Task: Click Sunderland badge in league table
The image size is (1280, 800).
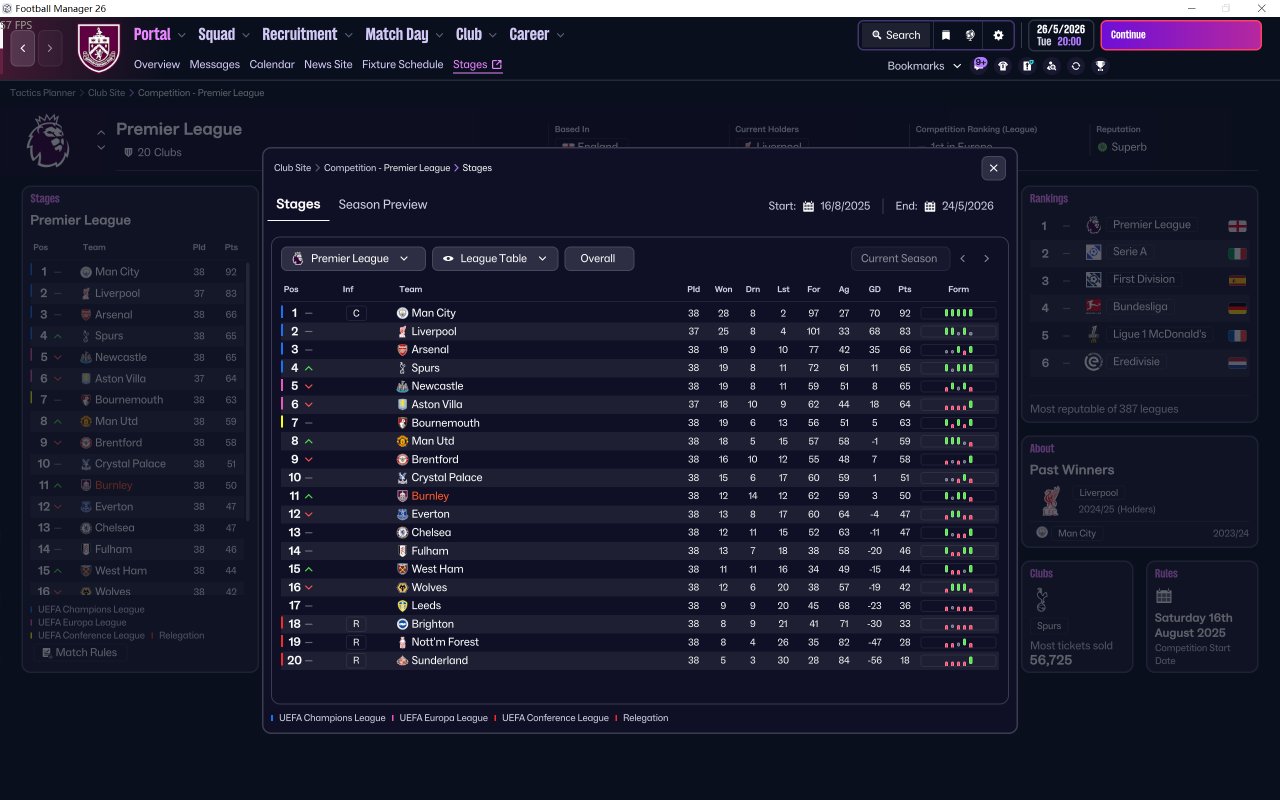Action: coord(402,661)
